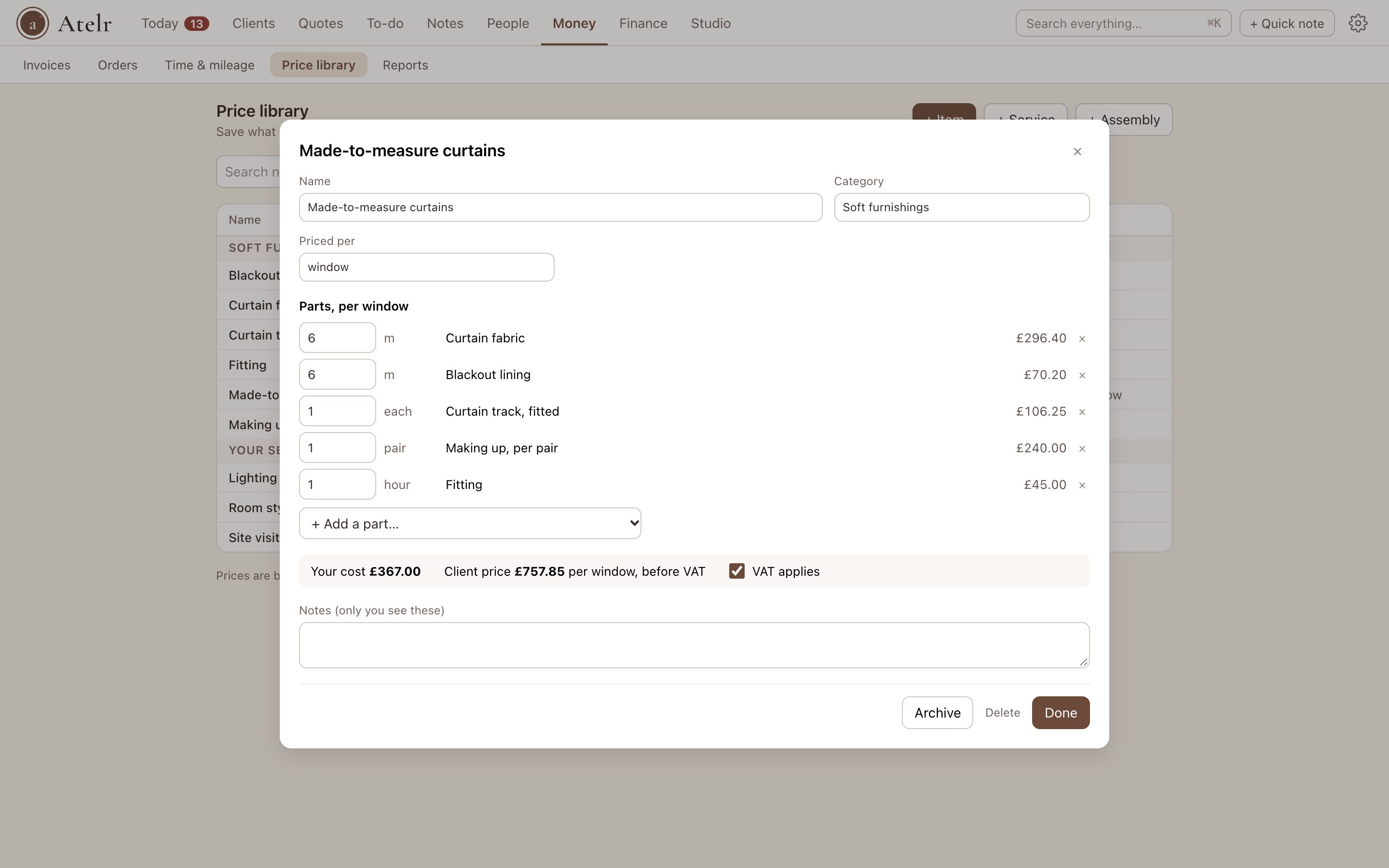The width and height of the screenshot is (1389, 868).
Task: Open the Category field Soft furnishings
Action: point(961,207)
